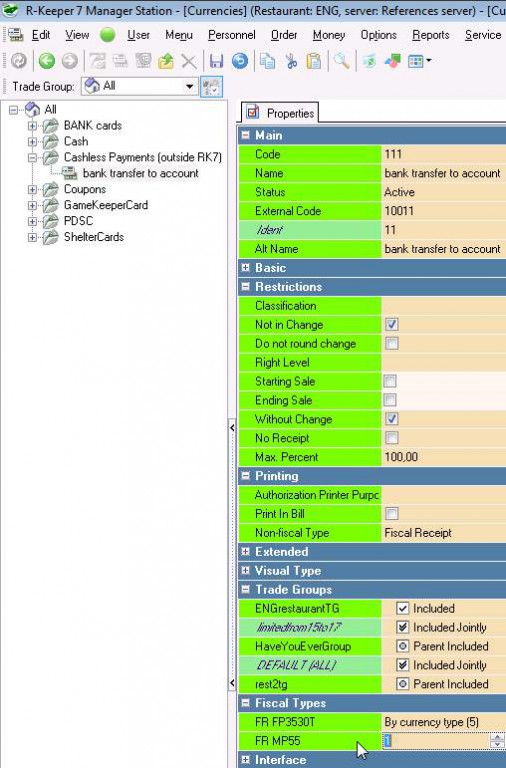Increase FR MP55 value with spinner arrow
This screenshot has height=768, width=506.
pyautogui.click(x=497, y=737)
